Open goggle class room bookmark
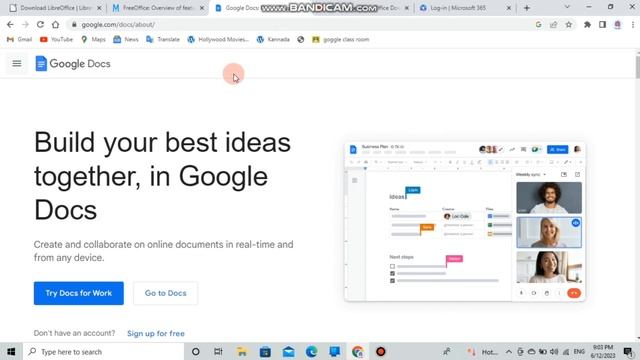 point(340,40)
